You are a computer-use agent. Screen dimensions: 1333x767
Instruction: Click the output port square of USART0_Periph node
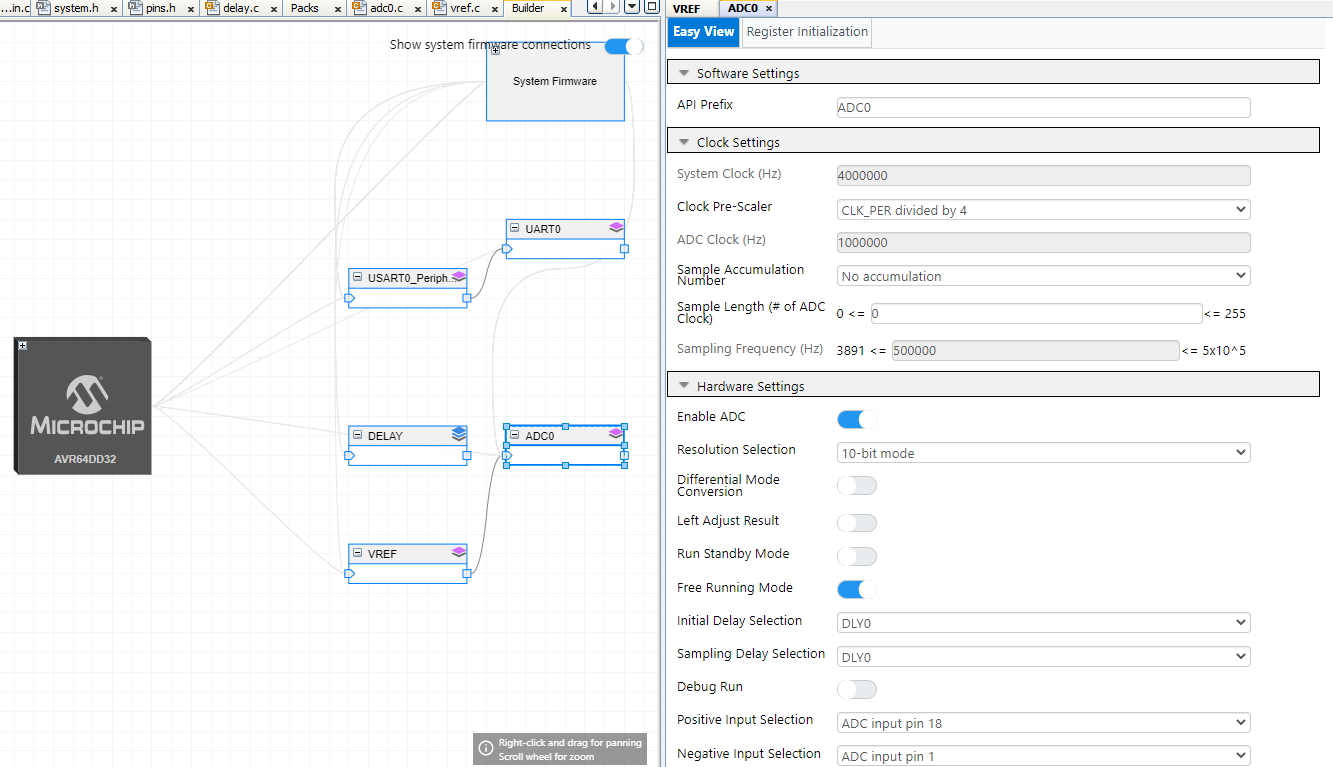[x=466, y=298]
